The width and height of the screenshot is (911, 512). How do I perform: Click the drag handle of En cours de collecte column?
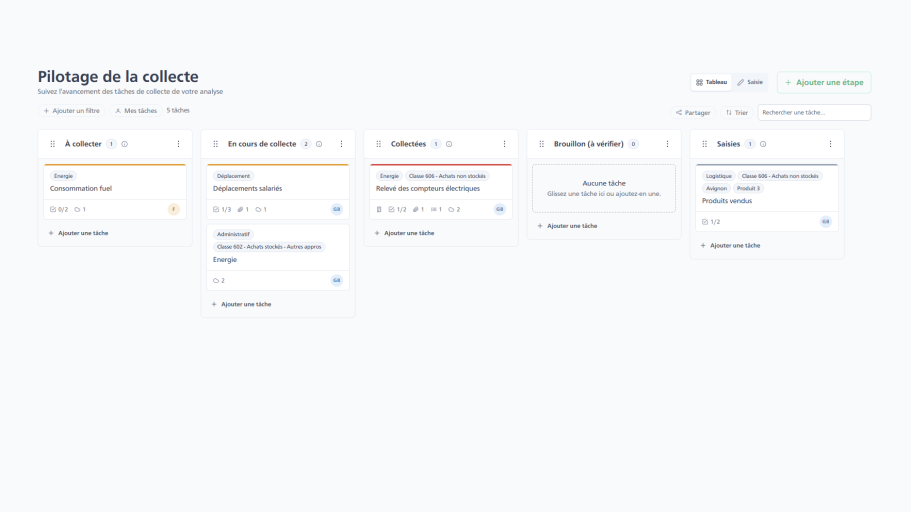coord(216,144)
